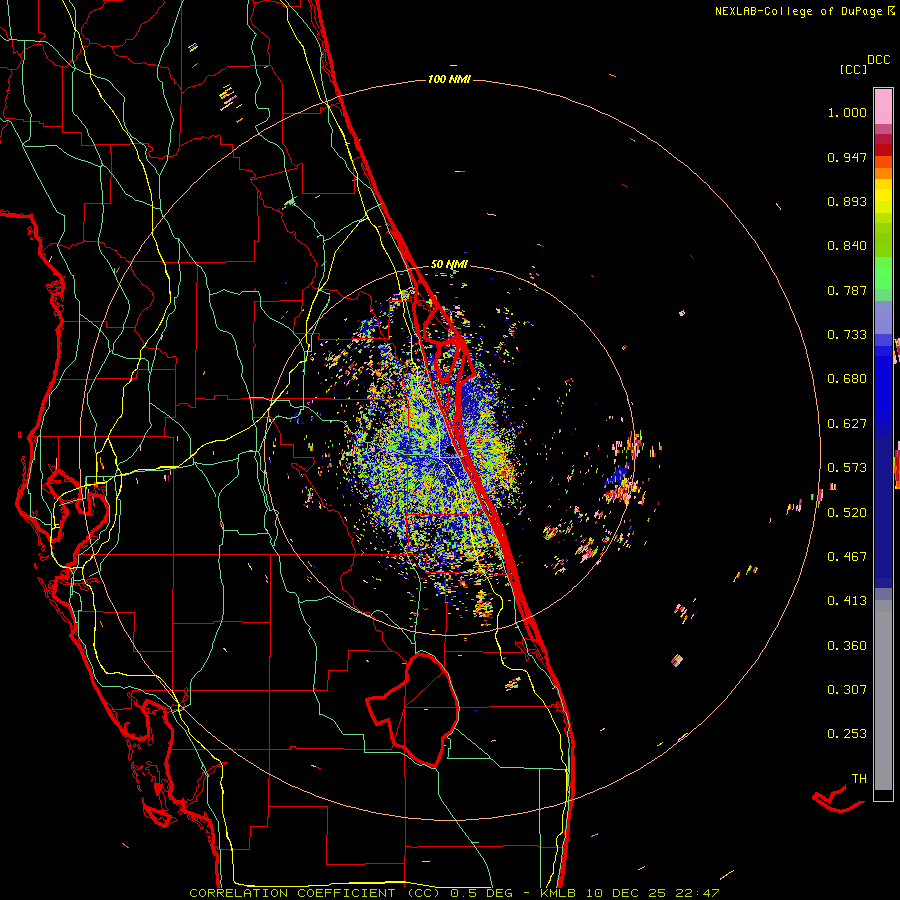Click the 0.467 legend value
This screenshot has width=900, height=900.
point(847,557)
